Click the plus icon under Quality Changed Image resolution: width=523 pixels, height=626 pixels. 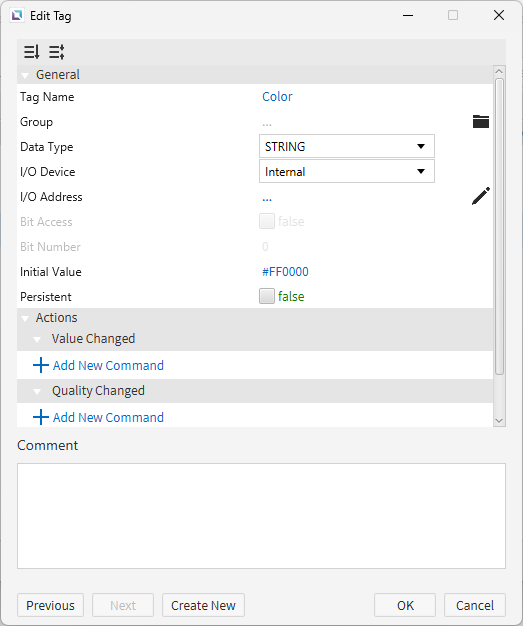pos(41,417)
